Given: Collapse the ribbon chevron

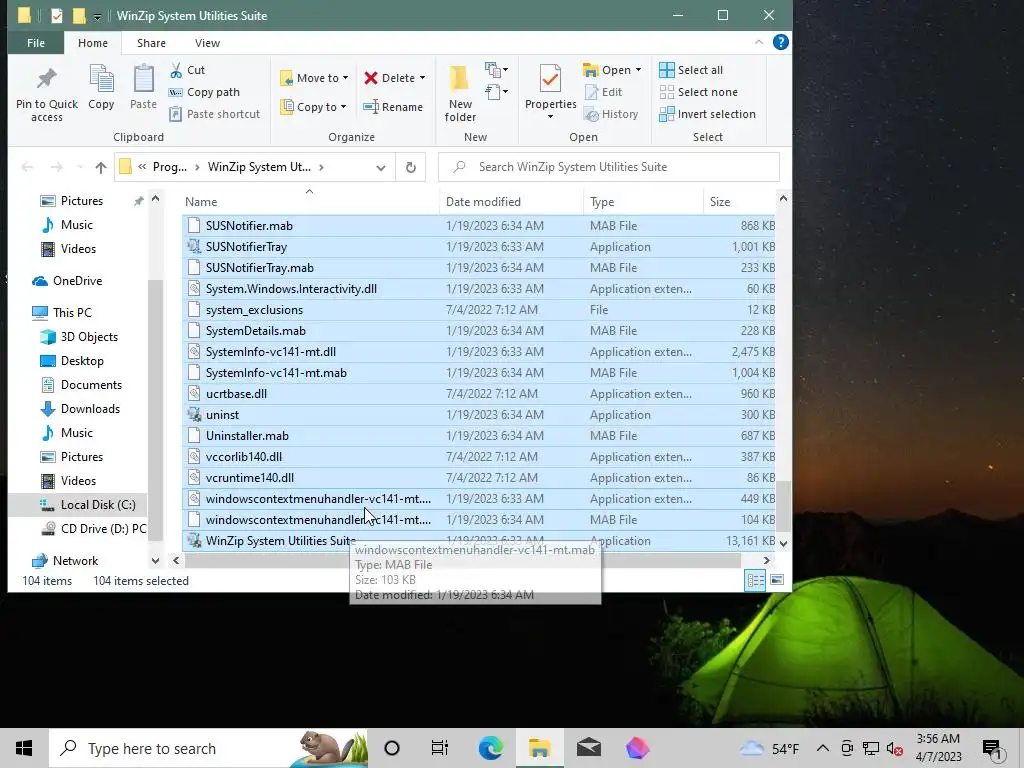Looking at the screenshot, I should [x=758, y=42].
